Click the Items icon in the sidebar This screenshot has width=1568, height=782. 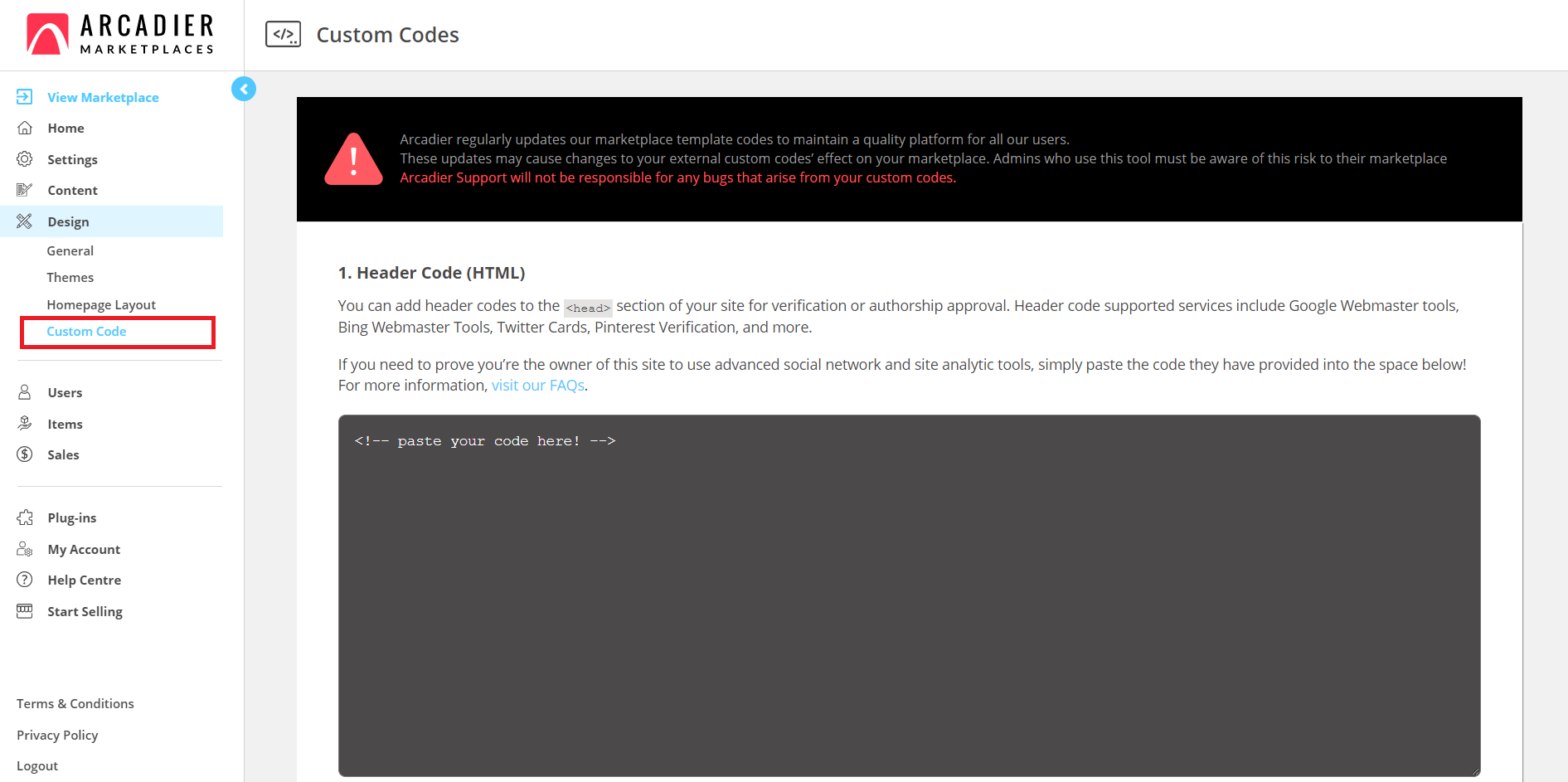pos(25,423)
